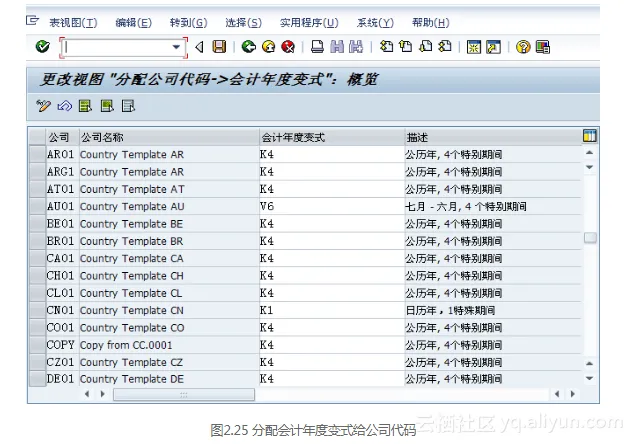This screenshot has height=444, width=634.
Task: Open the window menu icon before 表视图
Action: [33, 21]
